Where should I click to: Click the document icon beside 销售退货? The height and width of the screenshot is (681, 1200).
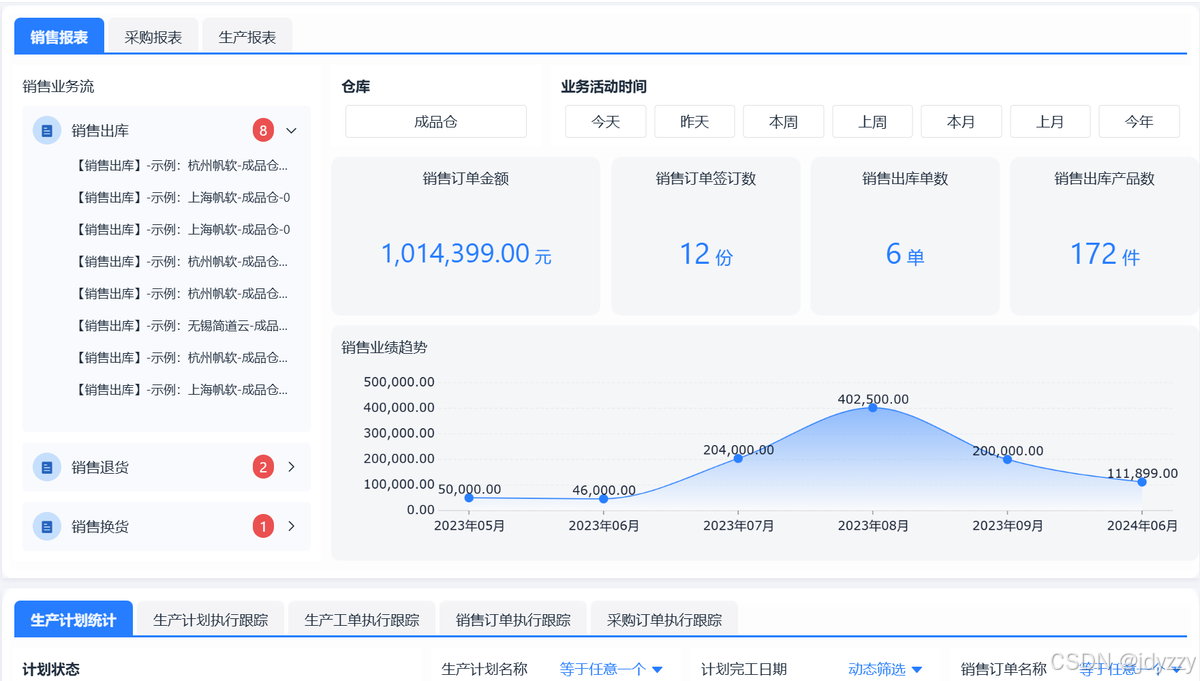[47, 467]
